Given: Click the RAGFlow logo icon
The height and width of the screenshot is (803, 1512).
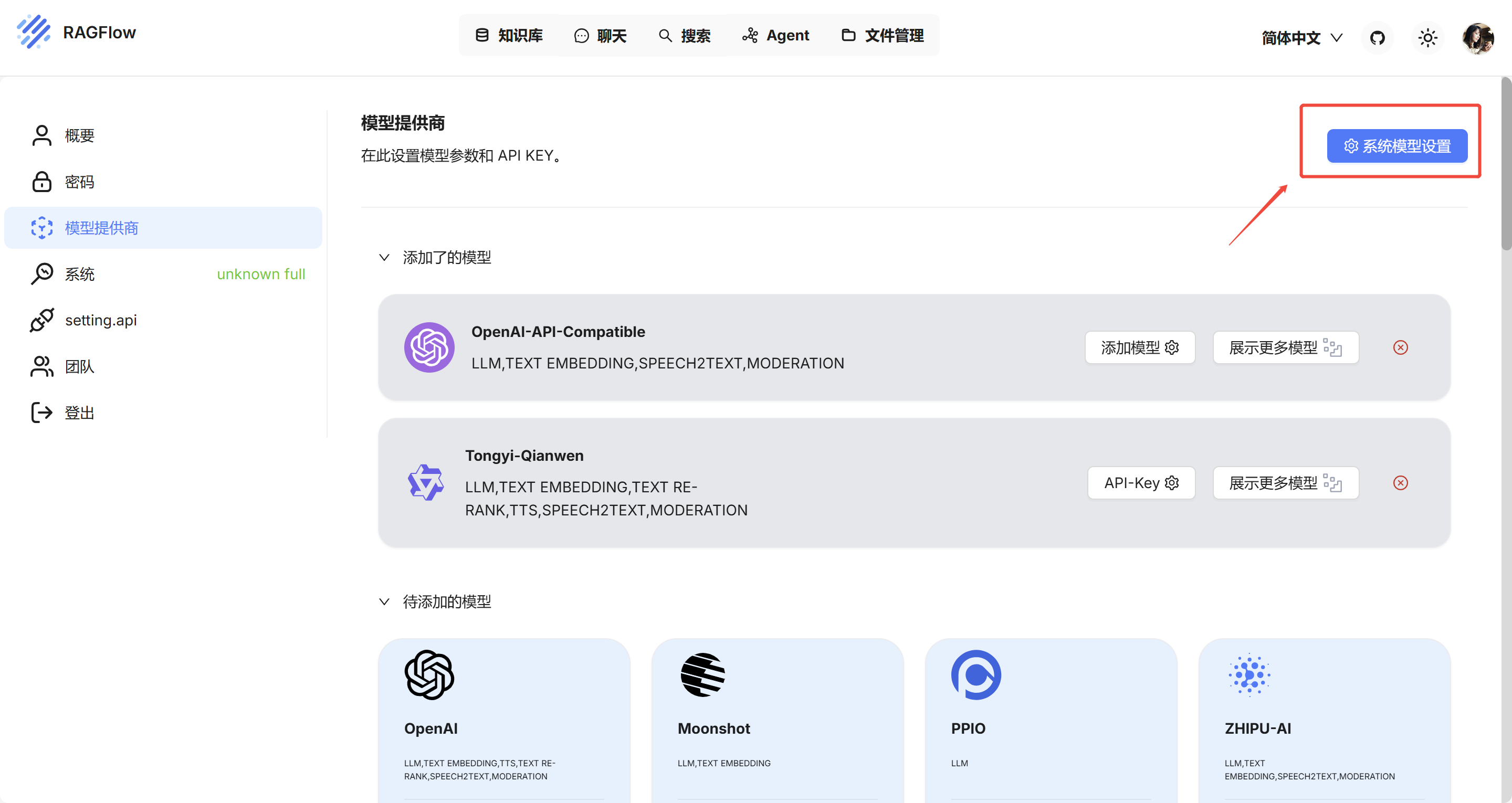Looking at the screenshot, I should click(34, 33).
